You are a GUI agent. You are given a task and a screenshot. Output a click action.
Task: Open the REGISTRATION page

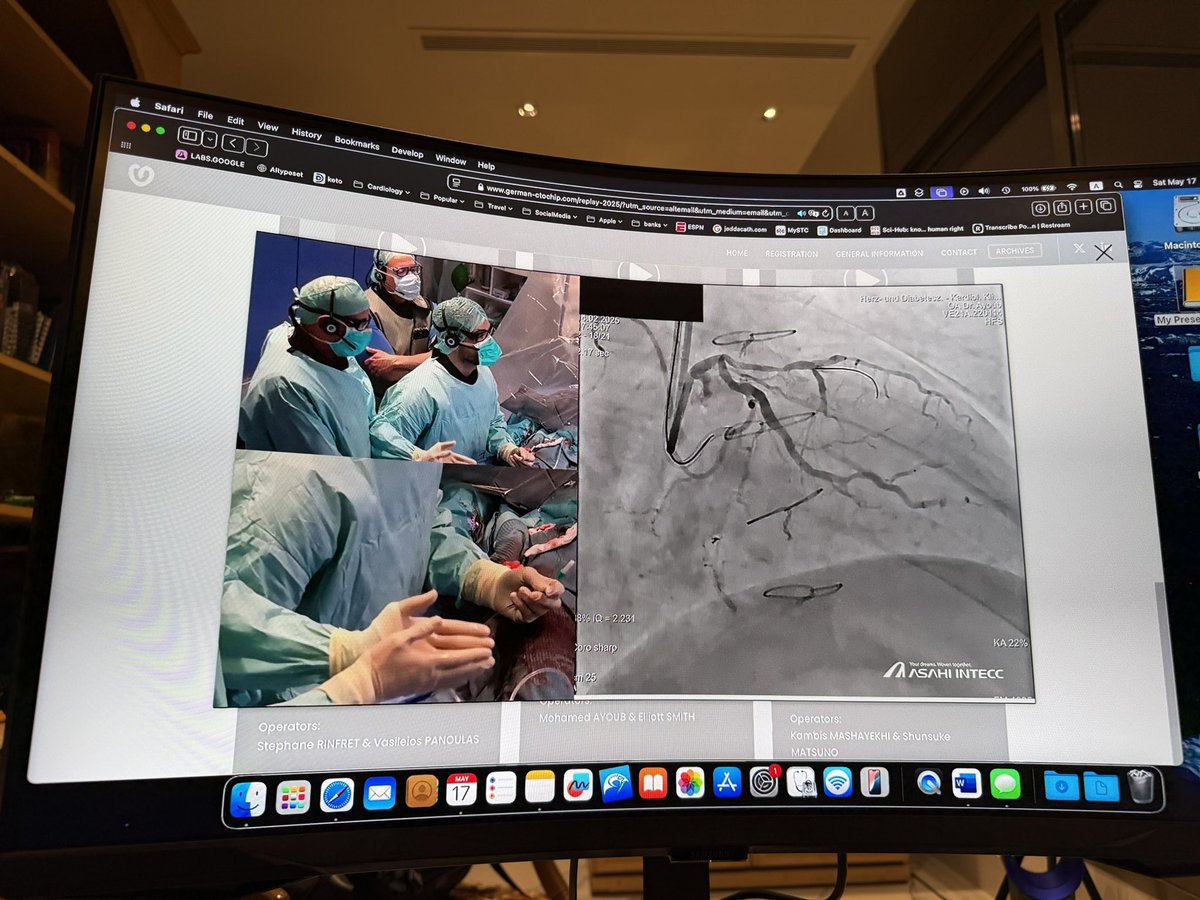pyautogui.click(x=791, y=254)
